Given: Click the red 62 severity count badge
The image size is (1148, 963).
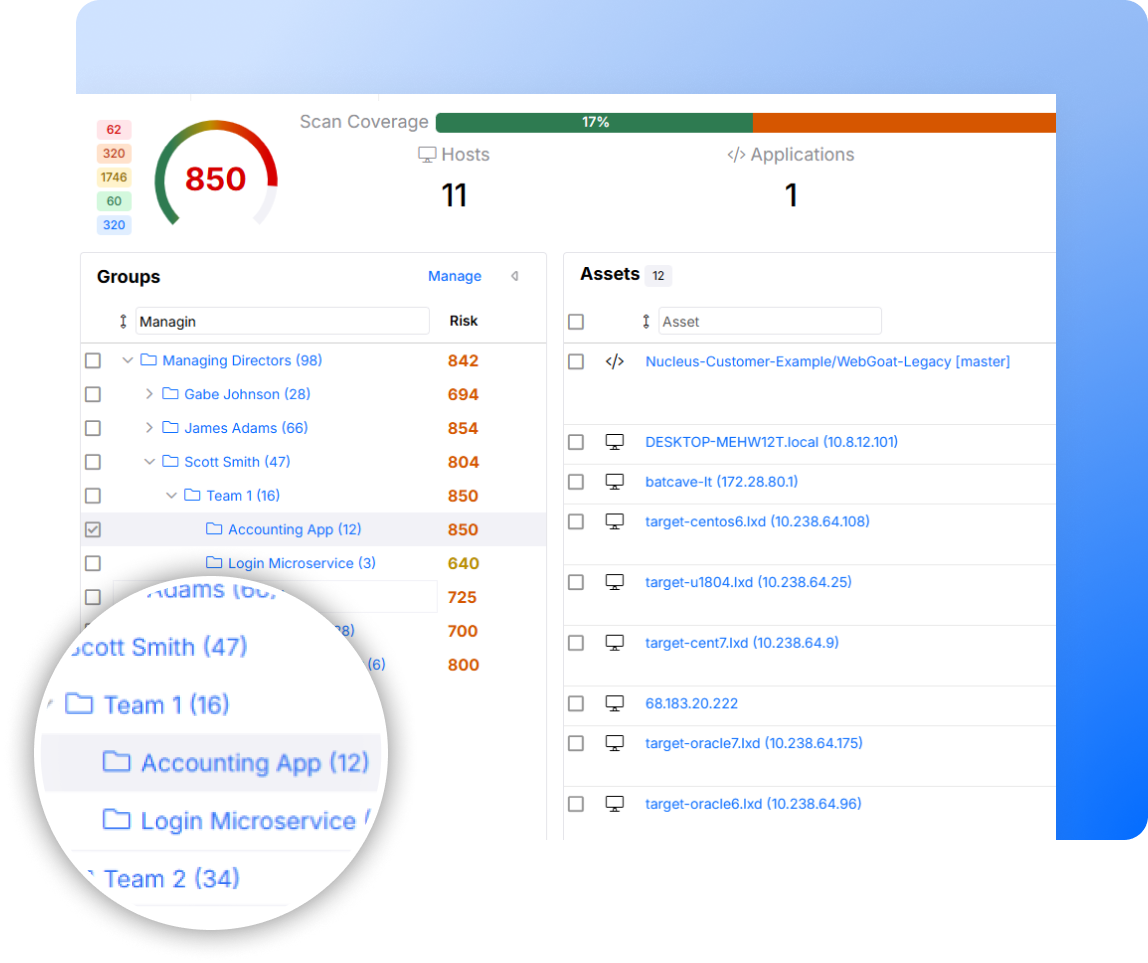Looking at the screenshot, I should pyautogui.click(x=113, y=130).
